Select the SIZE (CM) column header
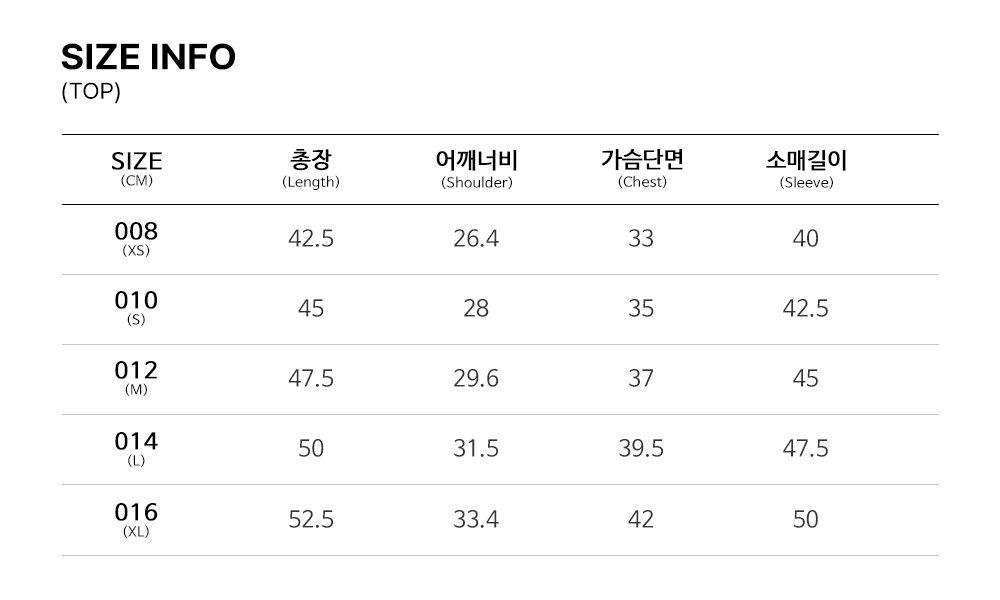The image size is (1000, 600). click(x=136, y=168)
